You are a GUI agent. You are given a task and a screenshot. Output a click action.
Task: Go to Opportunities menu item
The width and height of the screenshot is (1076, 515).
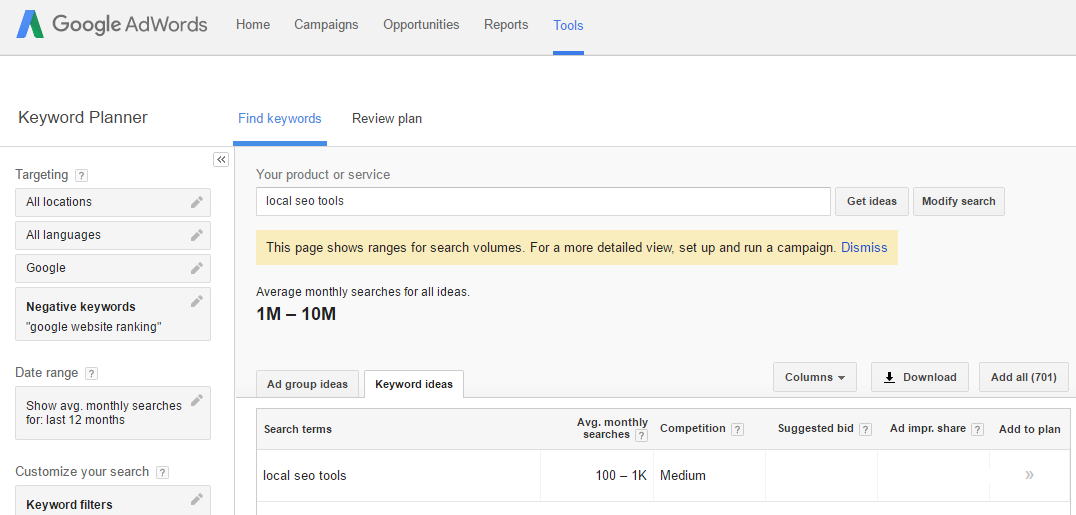coord(421,25)
